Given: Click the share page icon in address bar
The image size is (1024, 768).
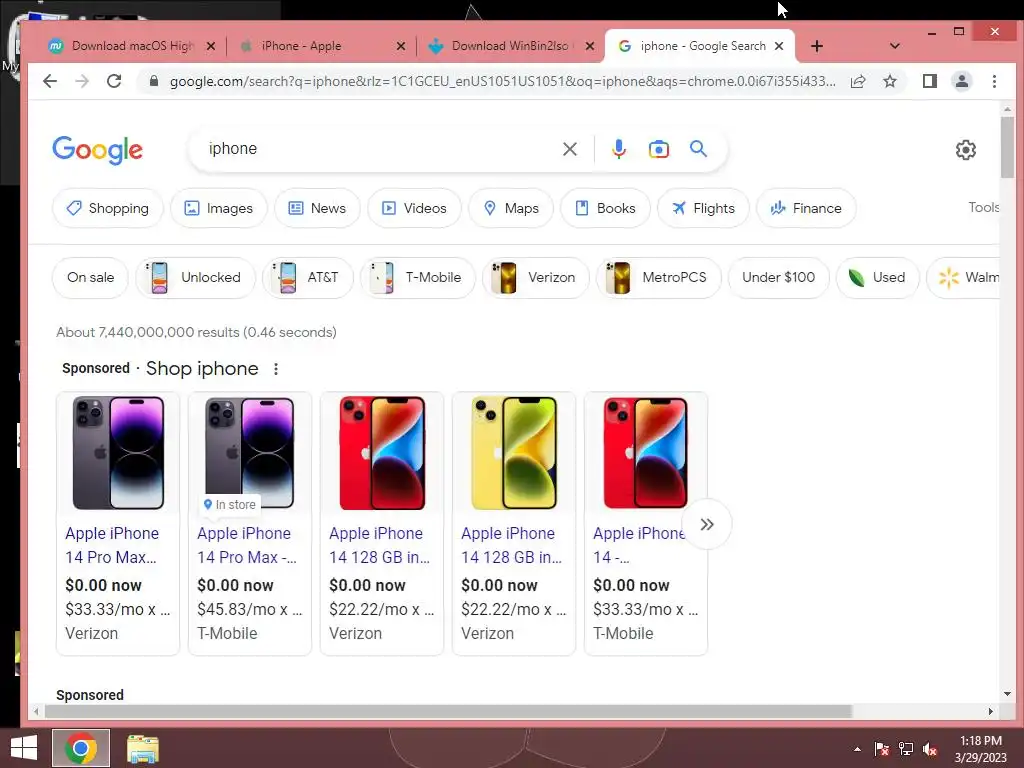Looking at the screenshot, I should [858, 81].
